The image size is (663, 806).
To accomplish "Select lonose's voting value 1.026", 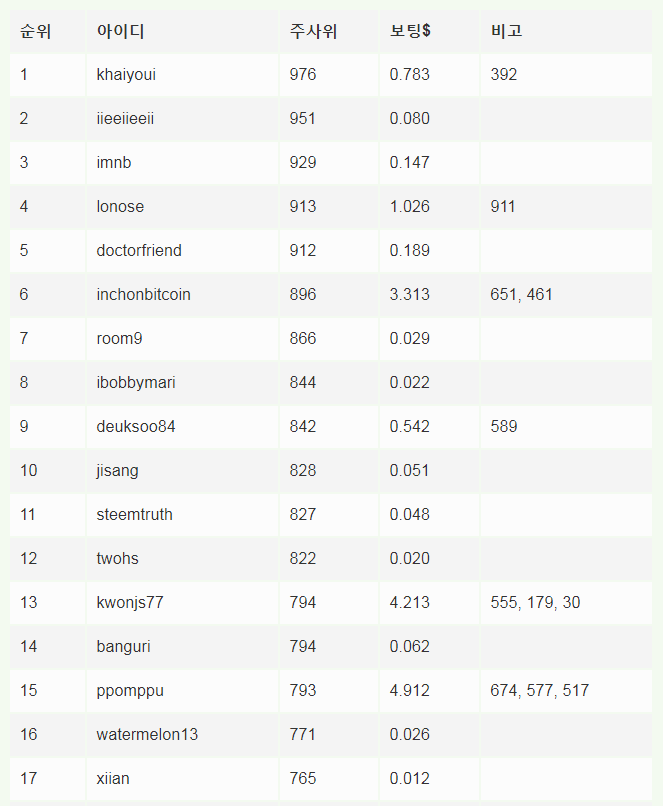I will pos(409,206).
